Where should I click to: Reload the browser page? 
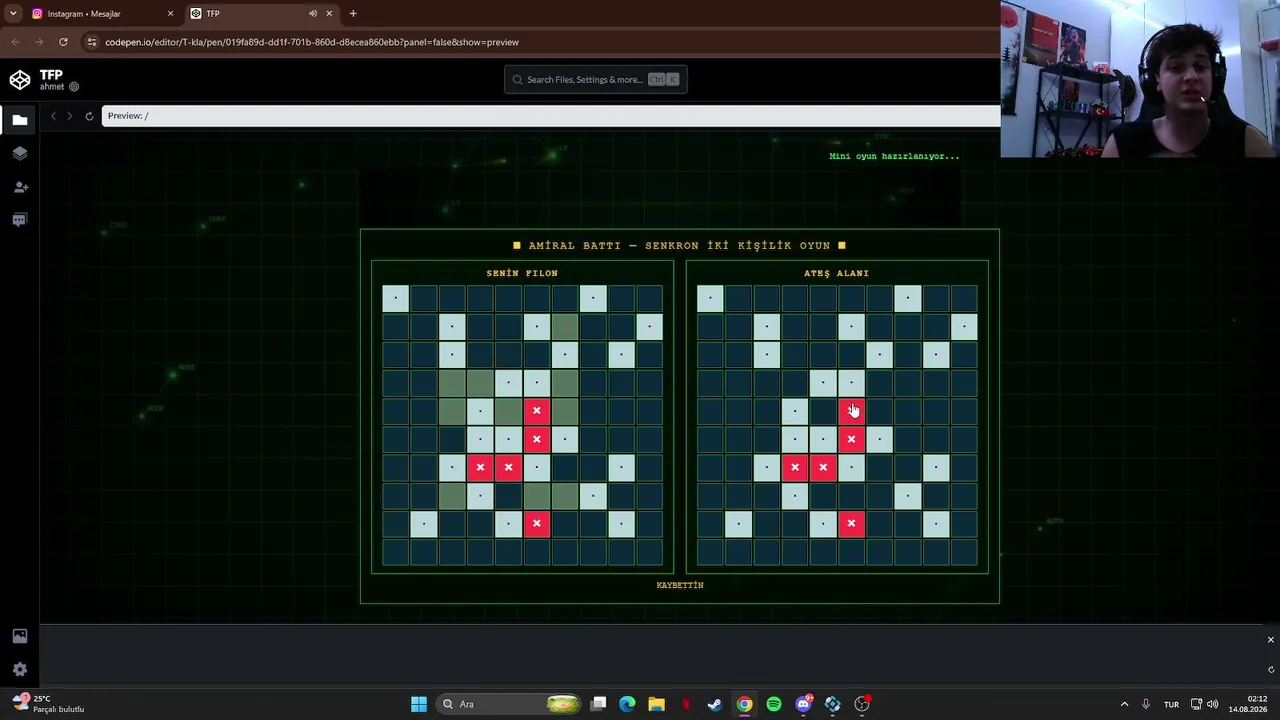[x=63, y=42]
